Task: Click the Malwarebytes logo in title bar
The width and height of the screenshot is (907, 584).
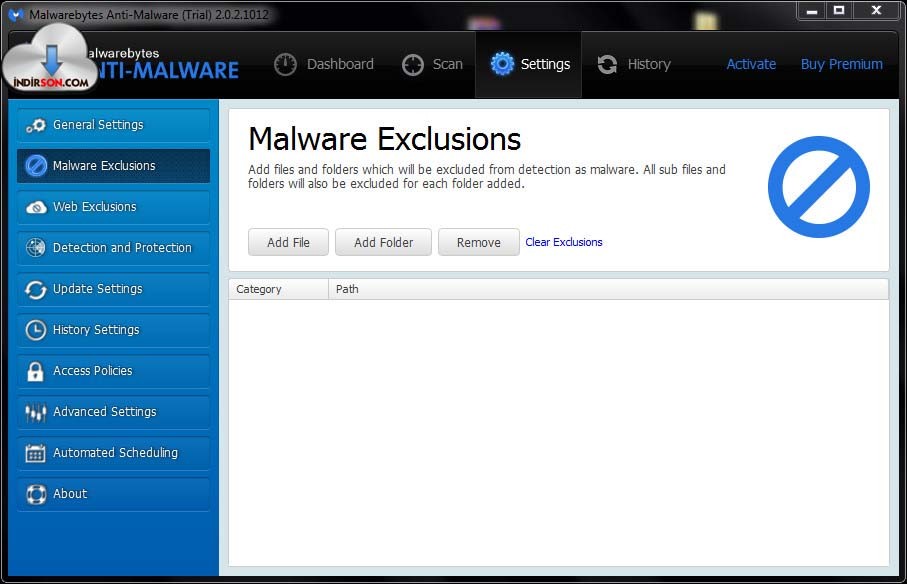Action: [x=16, y=14]
